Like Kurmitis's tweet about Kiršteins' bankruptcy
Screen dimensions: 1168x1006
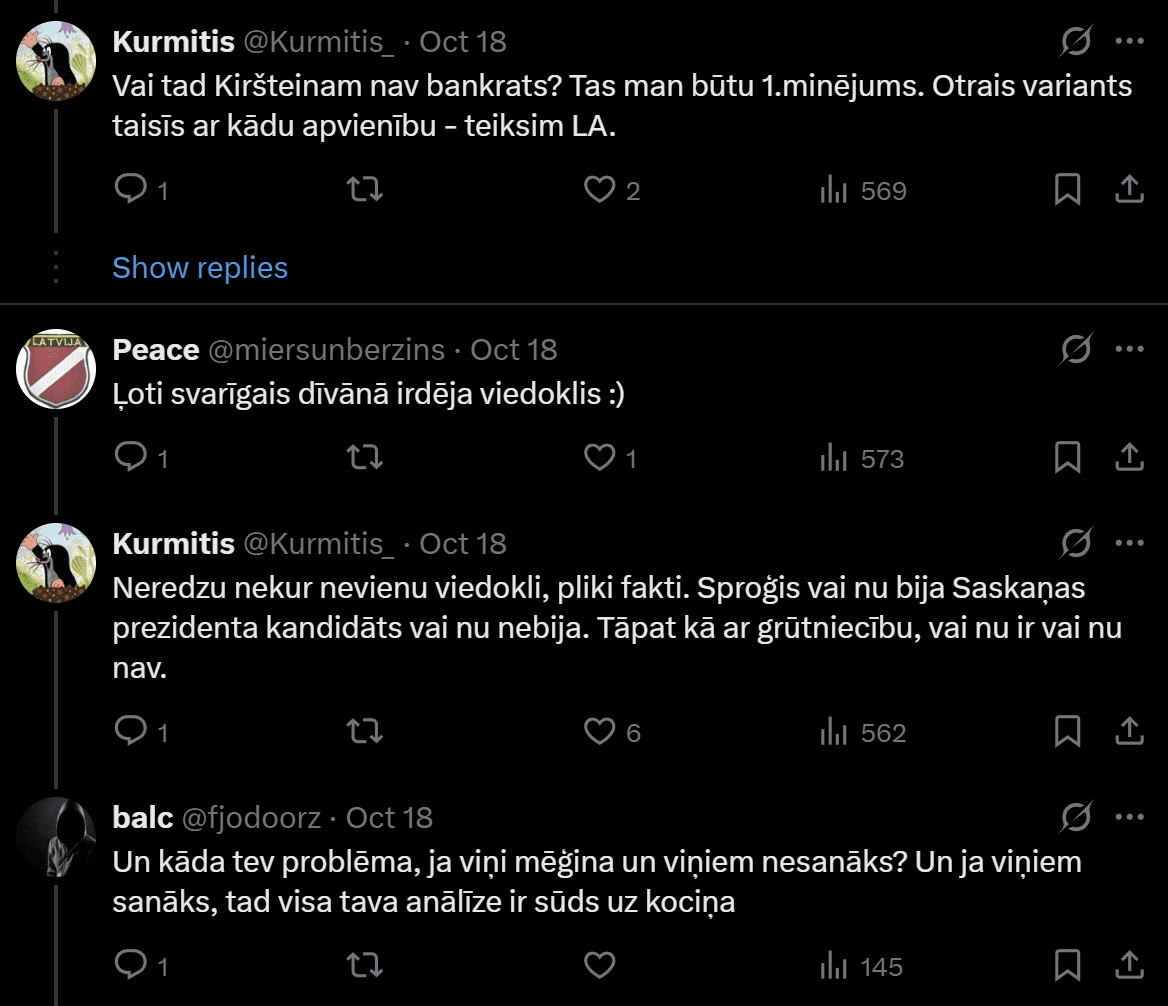[x=599, y=190]
